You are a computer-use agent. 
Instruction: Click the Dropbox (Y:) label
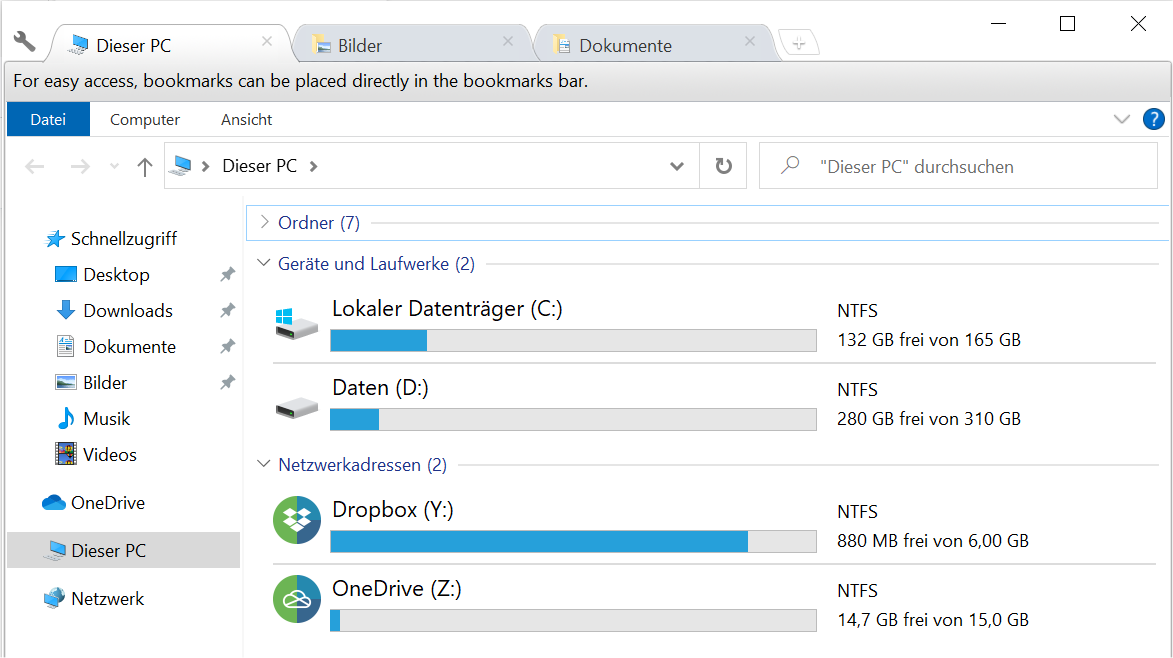(393, 510)
